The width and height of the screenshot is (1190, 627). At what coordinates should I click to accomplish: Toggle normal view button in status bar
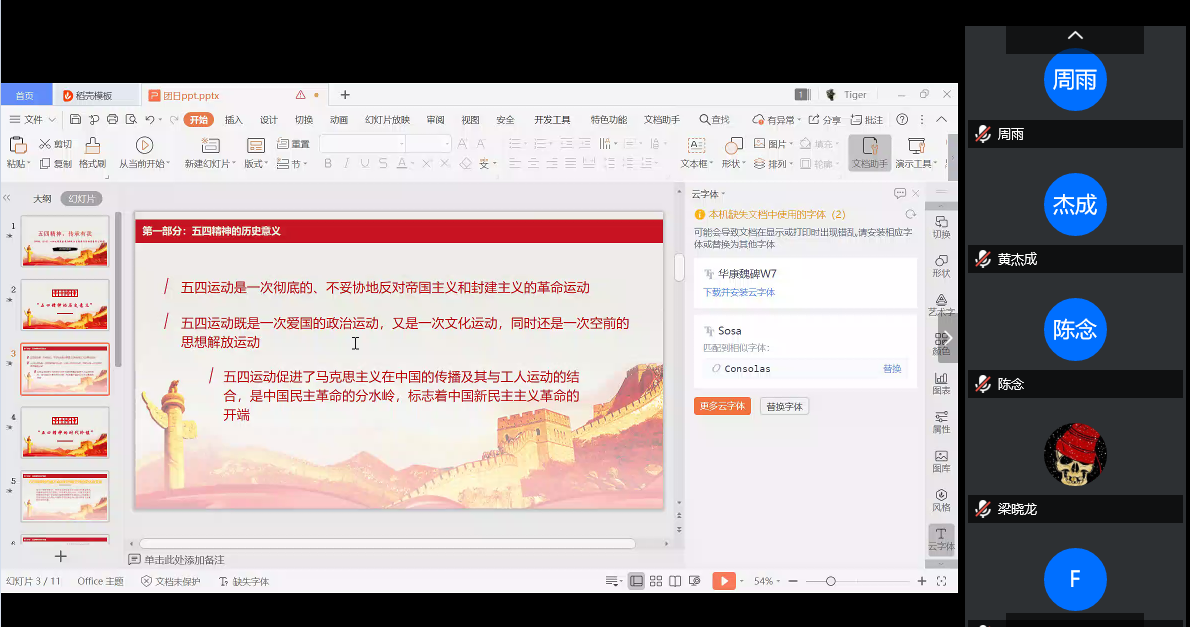(x=636, y=581)
